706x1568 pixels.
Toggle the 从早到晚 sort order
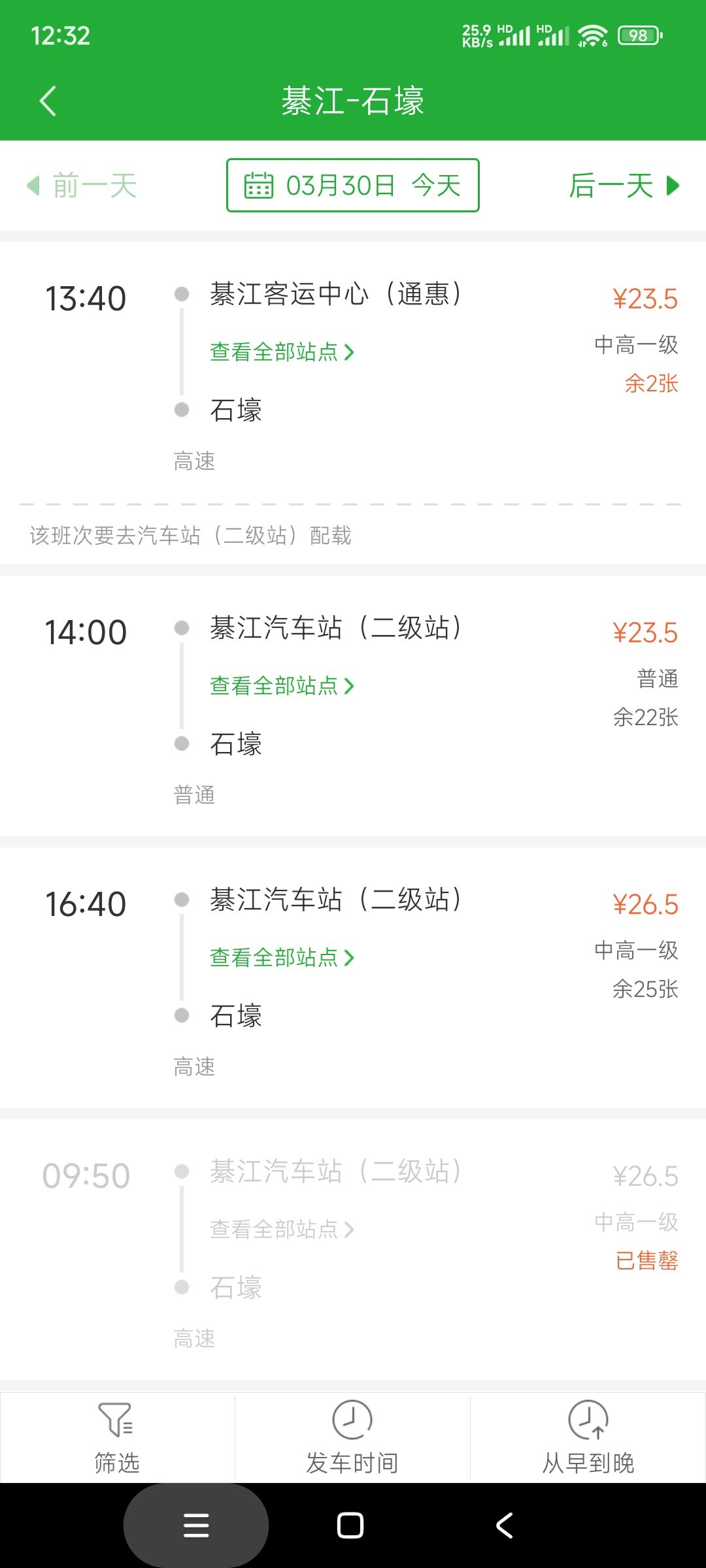point(588,1437)
